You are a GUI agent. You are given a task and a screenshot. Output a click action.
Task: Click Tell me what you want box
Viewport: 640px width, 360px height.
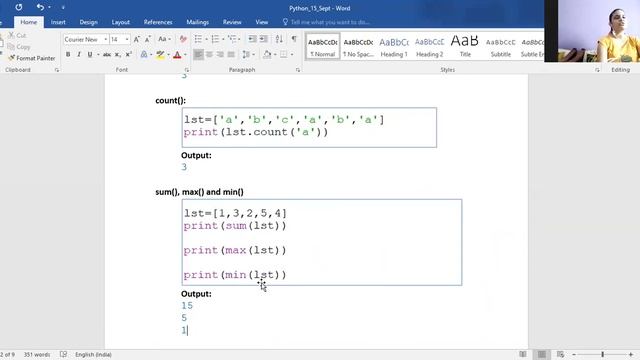tap(327, 22)
